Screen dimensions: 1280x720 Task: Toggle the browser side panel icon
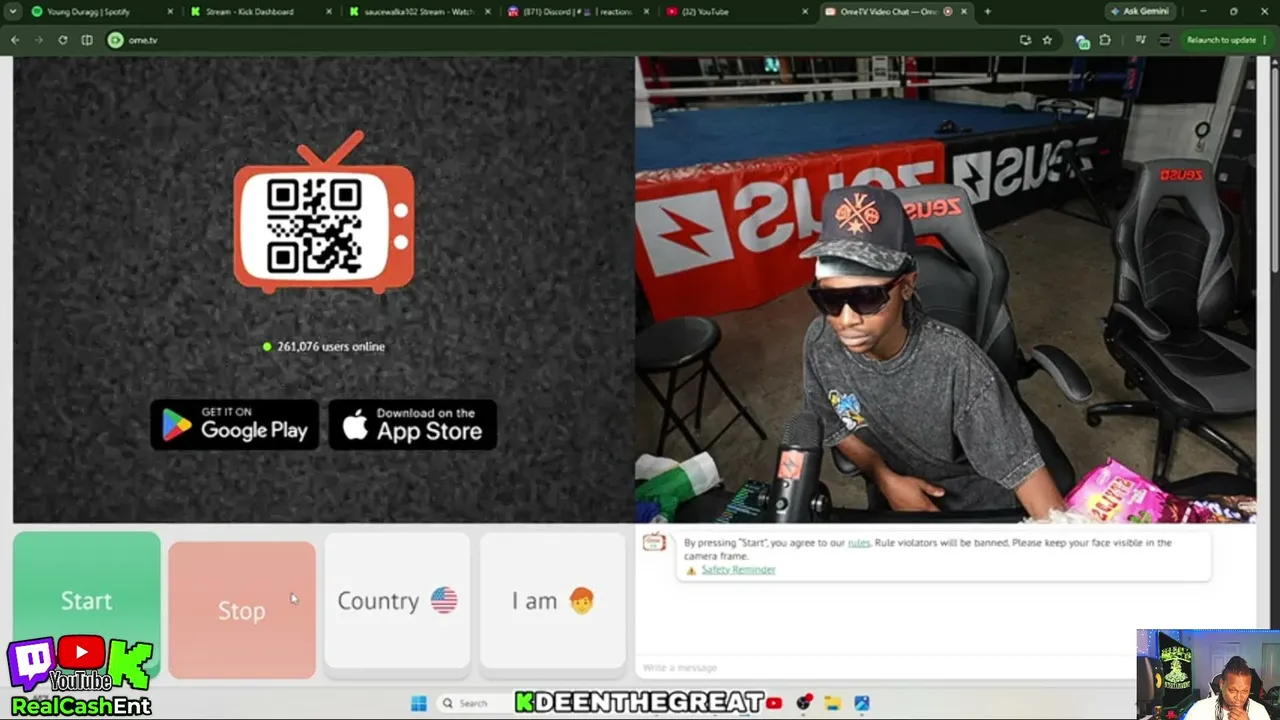87,40
